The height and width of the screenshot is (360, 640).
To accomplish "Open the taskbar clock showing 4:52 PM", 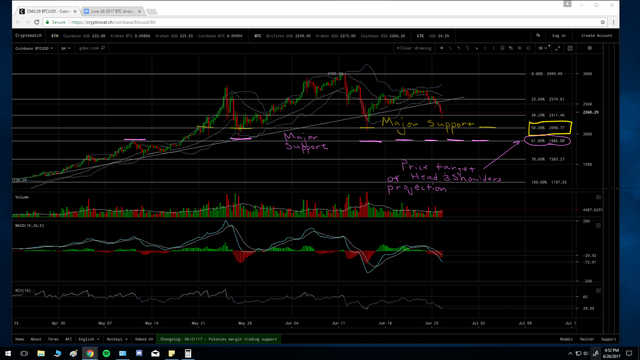I will click(611, 353).
